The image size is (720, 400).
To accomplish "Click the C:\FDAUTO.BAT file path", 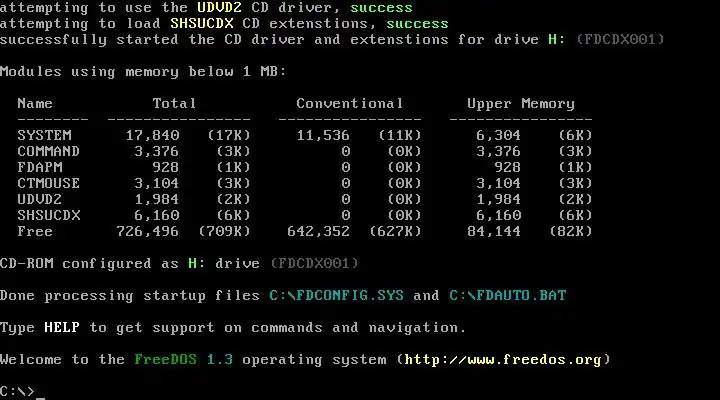I will pyautogui.click(x=507, y=295).
